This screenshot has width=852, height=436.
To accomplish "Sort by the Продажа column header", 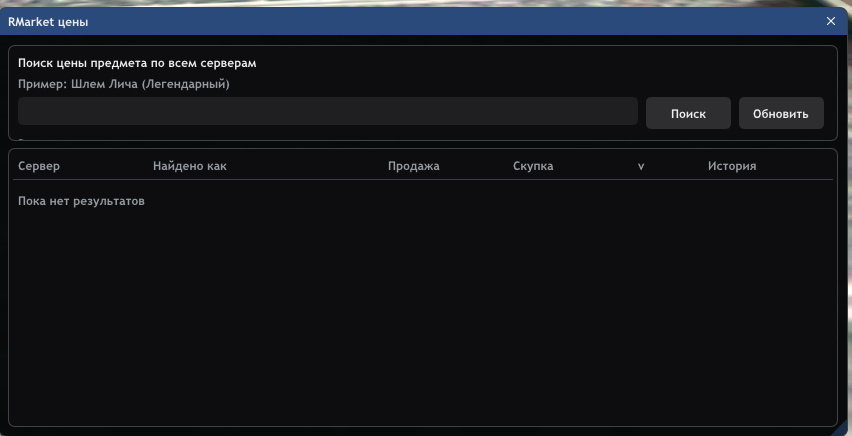I will (x=414, y=166).
